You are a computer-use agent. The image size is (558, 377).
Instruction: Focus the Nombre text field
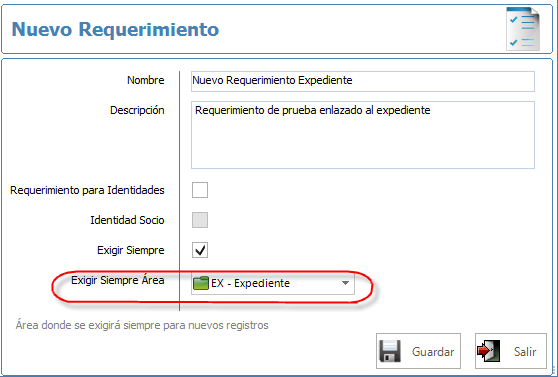point(363,81)
